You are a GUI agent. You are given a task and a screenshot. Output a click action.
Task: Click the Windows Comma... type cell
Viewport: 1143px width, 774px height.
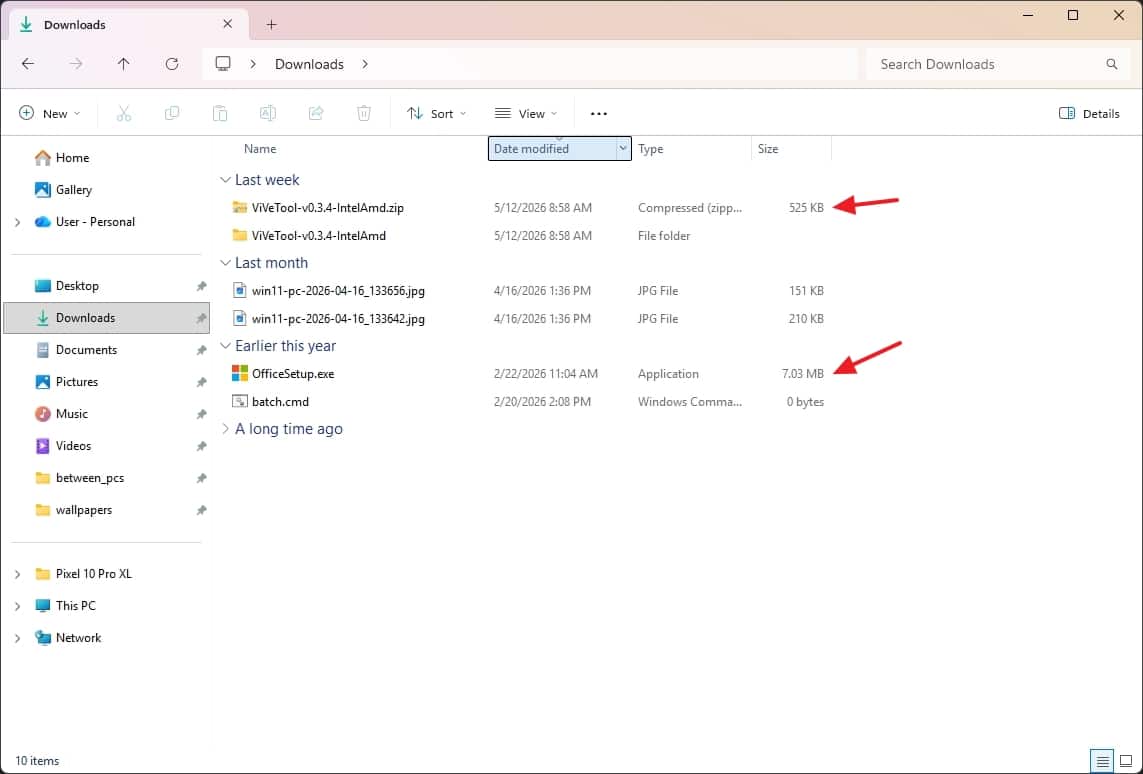pos(690,402)
